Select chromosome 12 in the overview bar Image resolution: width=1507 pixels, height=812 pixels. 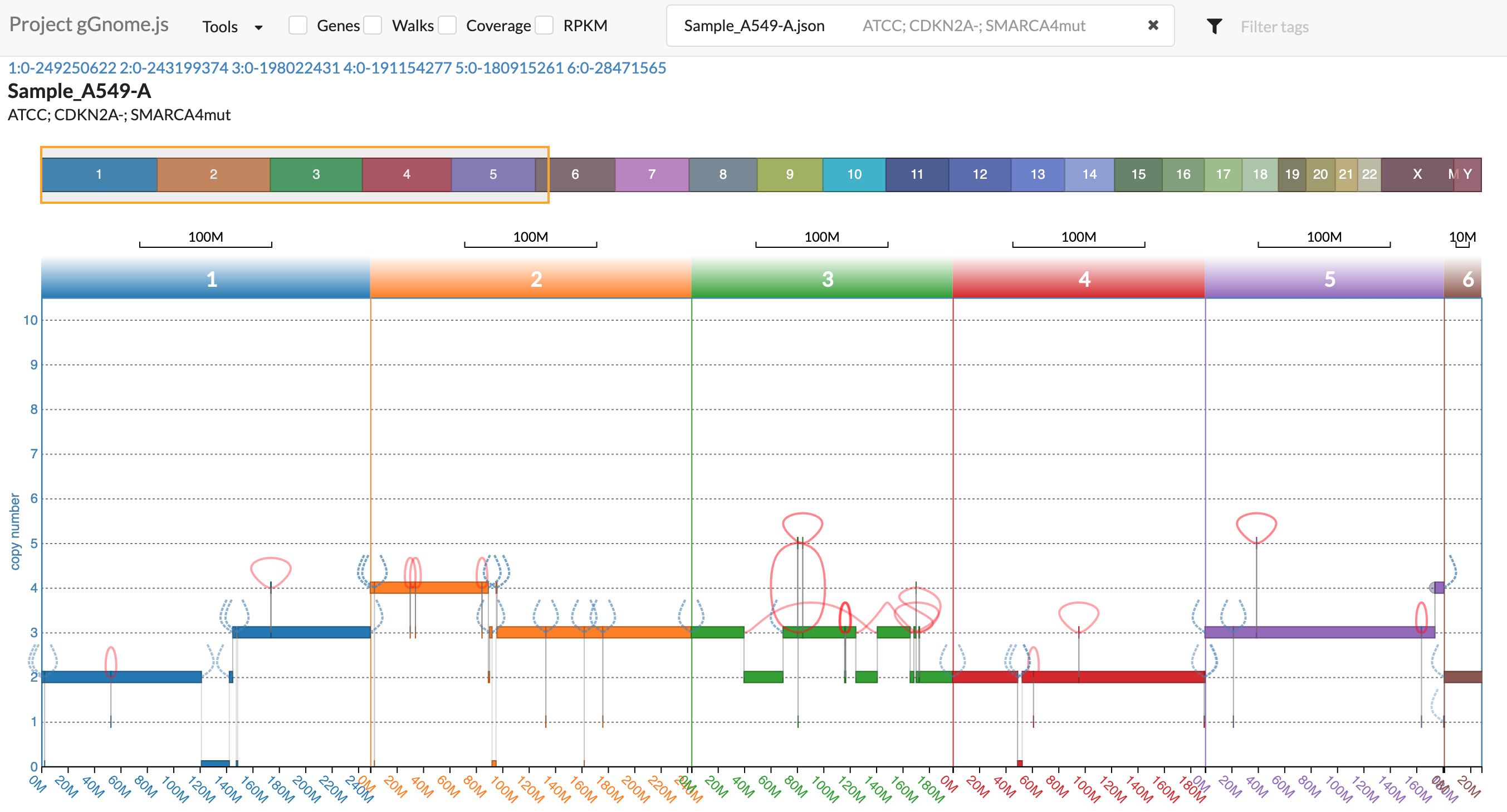(x=980, y=174)
